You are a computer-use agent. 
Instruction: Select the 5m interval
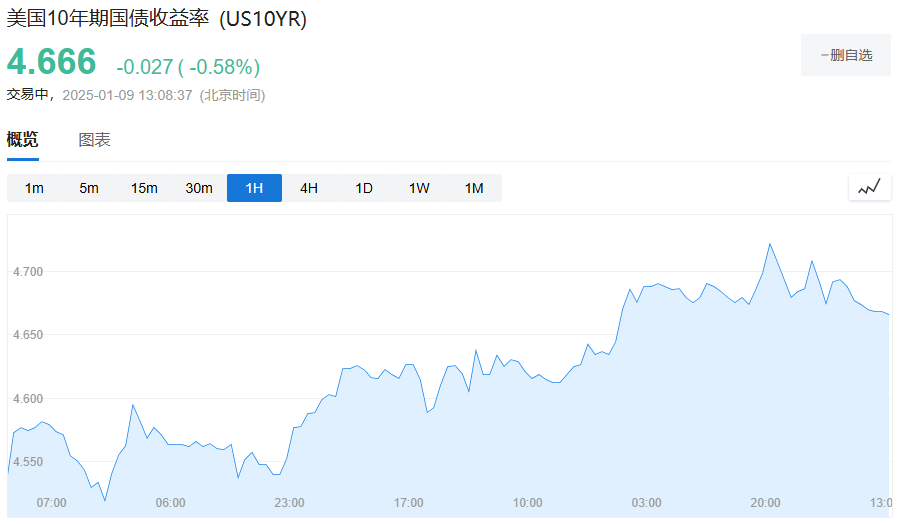point(89,188)
